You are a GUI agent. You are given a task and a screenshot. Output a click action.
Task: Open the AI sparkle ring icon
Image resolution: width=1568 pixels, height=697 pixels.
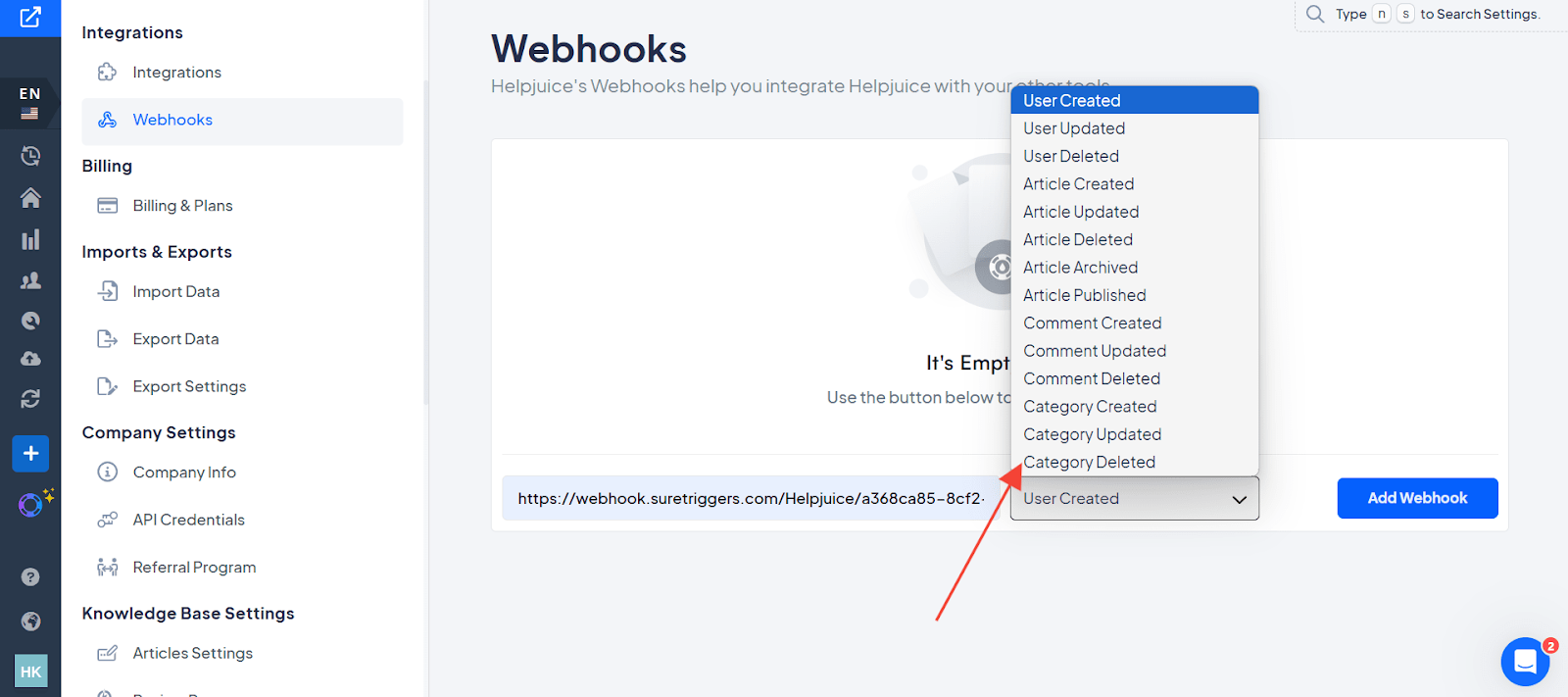[33, 504]
